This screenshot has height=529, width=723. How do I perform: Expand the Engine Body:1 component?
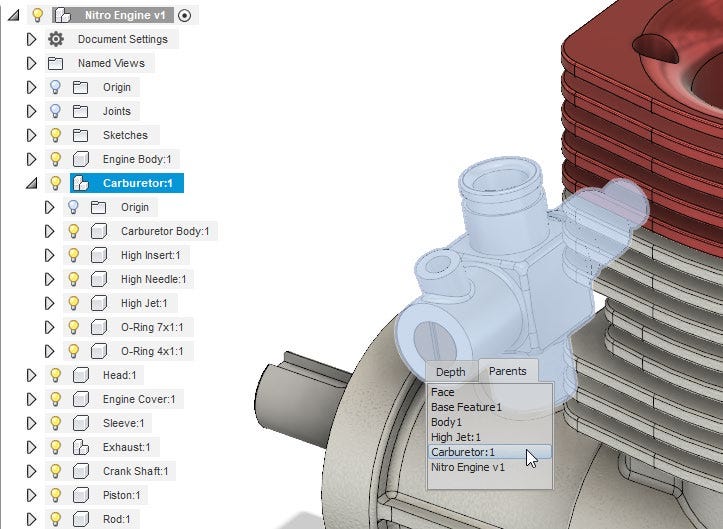coord(31,159)
